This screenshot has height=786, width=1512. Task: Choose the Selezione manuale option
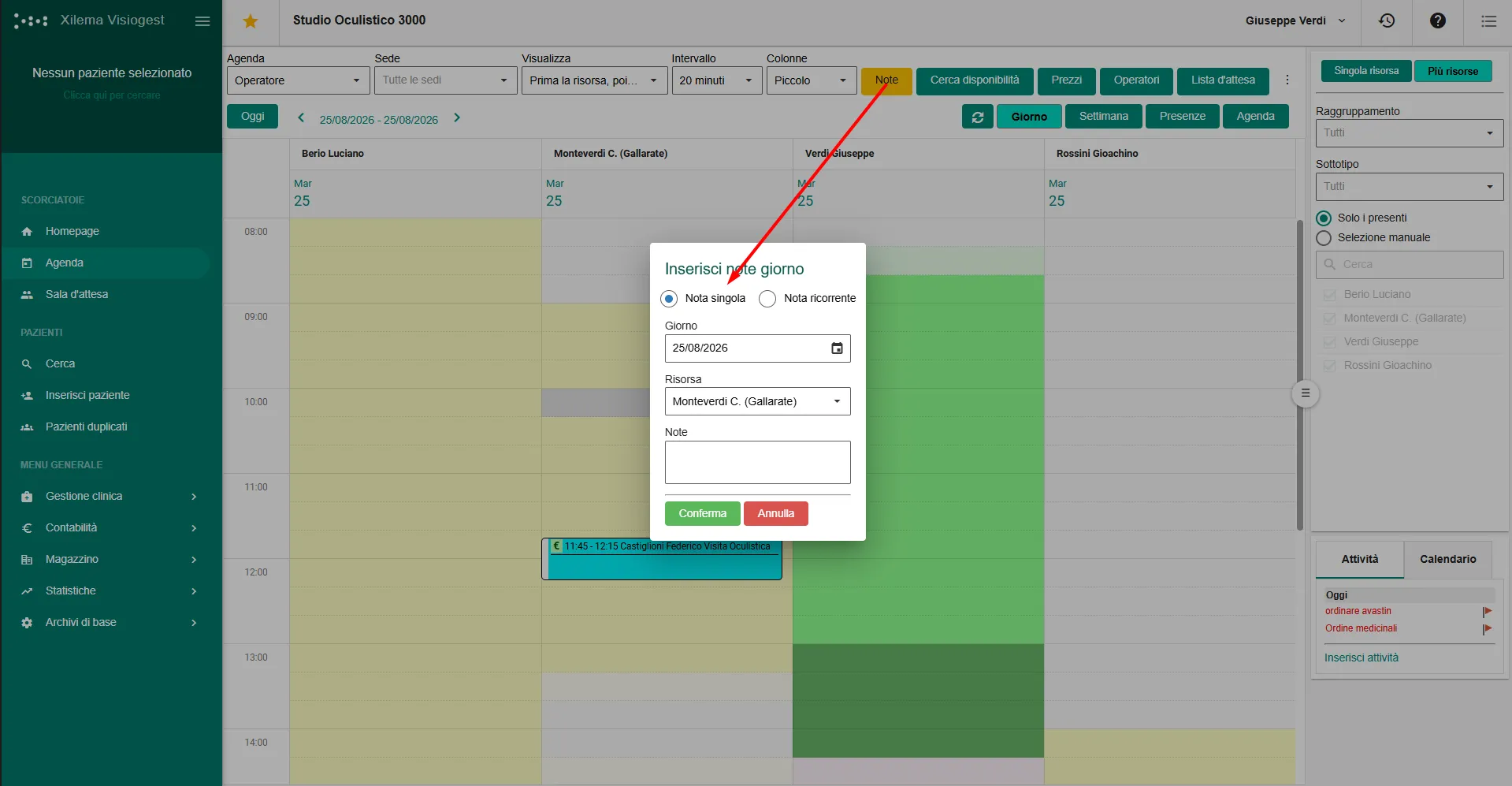tap(1324, 238)
